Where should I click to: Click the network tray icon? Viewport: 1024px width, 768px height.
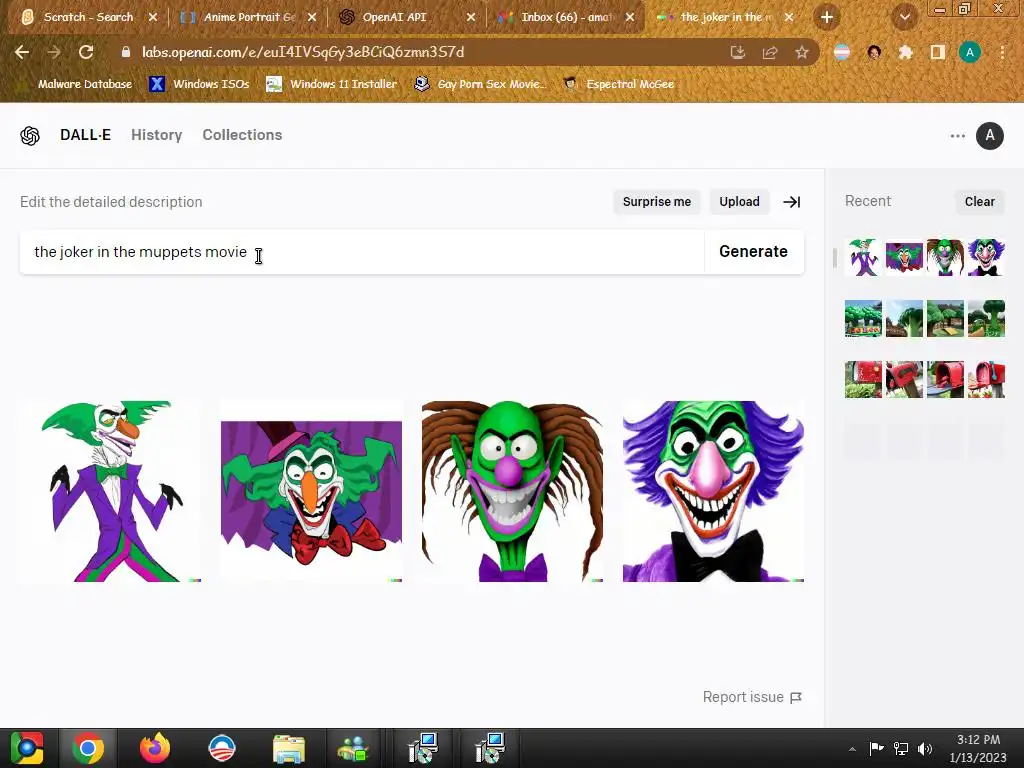tap(901, 748)
